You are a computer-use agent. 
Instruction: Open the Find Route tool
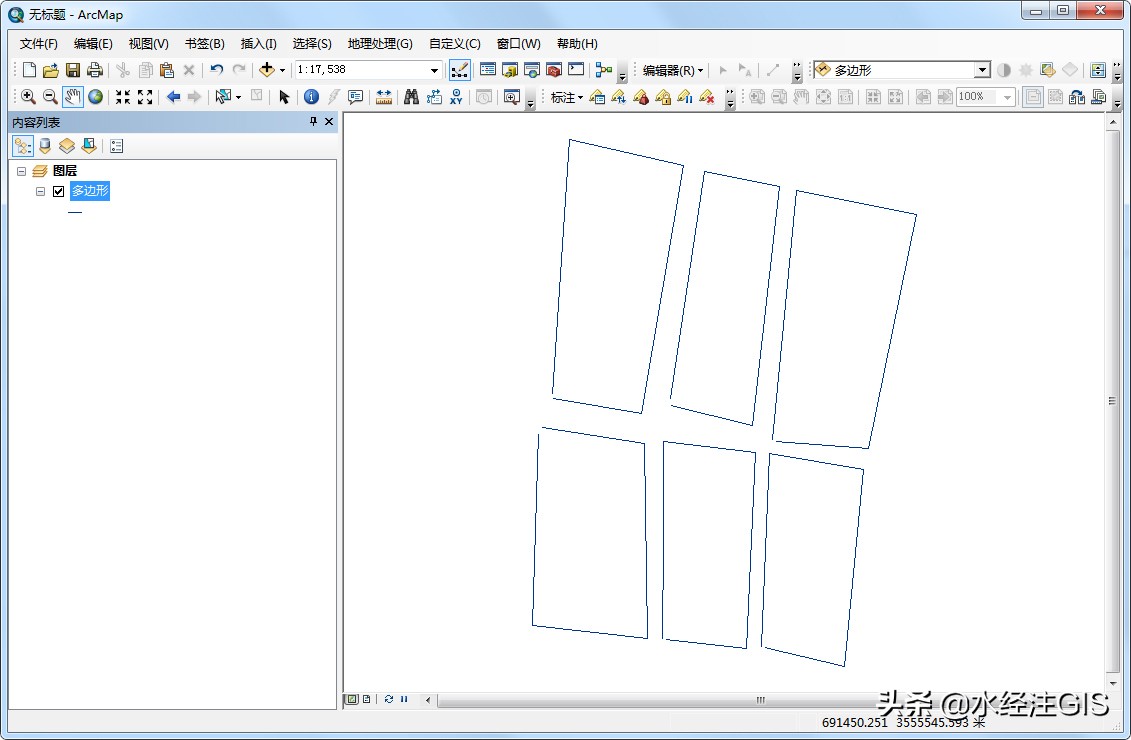tap(434, 97)
